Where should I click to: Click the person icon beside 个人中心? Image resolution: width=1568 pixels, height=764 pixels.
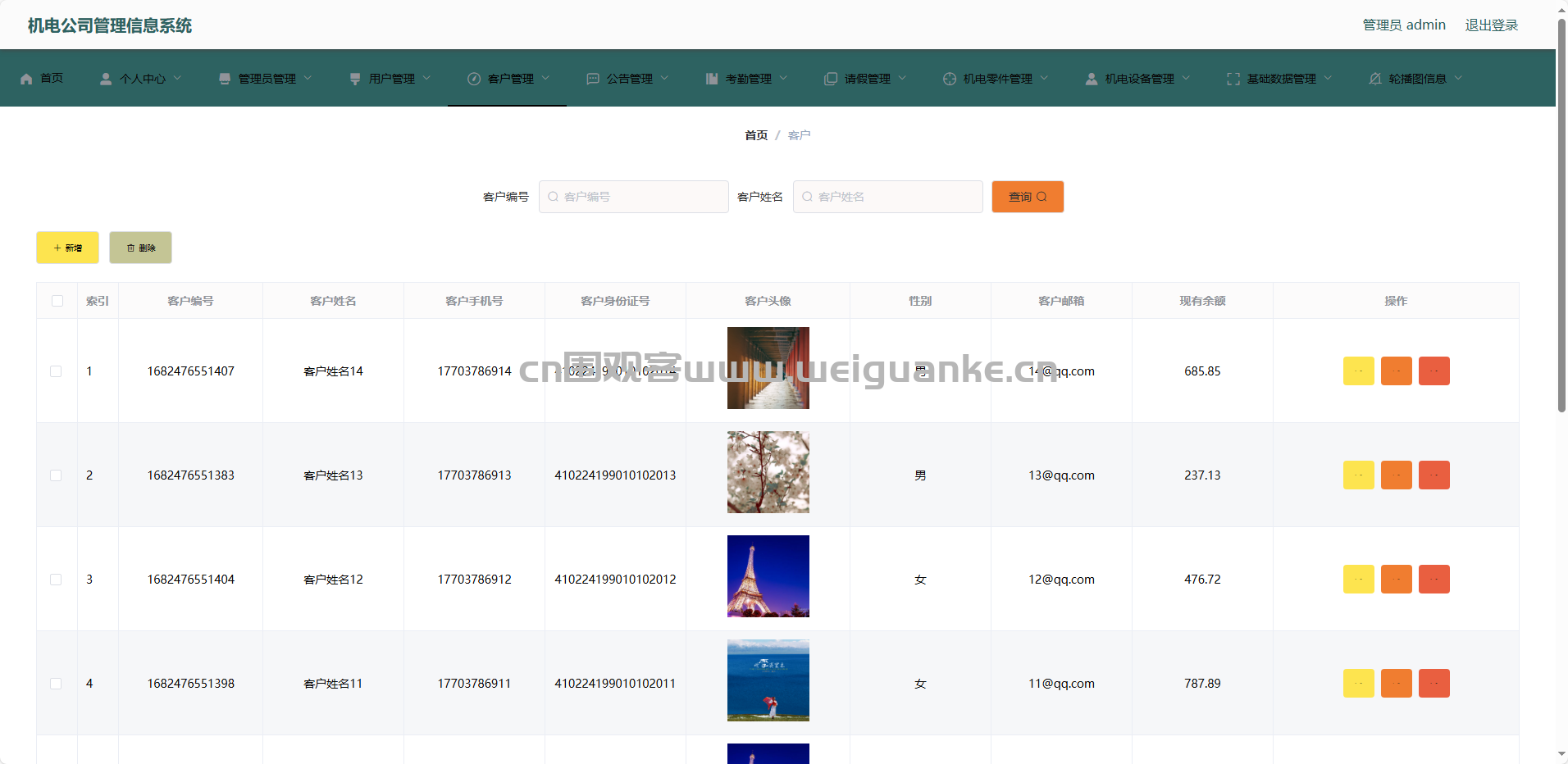[x=106, y=79]
